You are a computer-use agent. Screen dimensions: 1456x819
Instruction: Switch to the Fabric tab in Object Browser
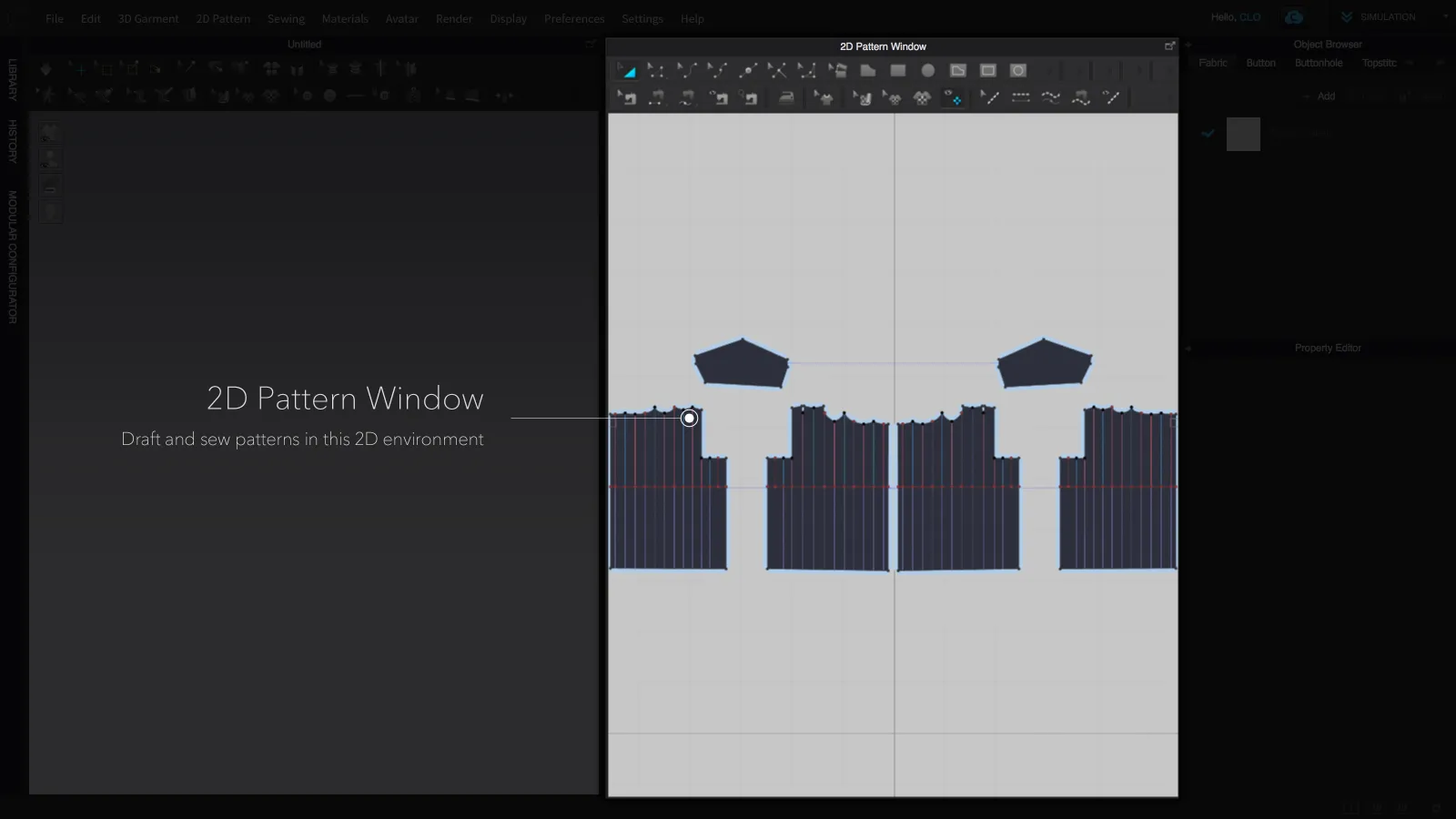pyautogui.click(x=1213, y=63)
